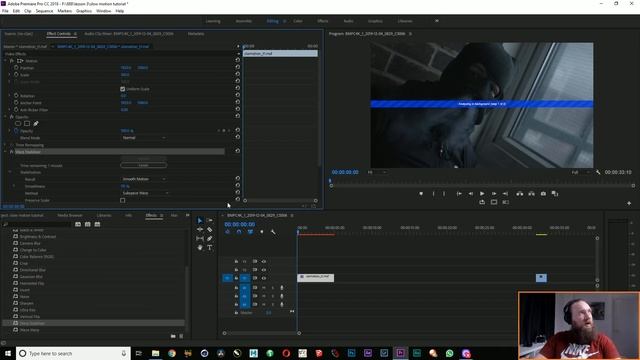The width and height of the screenshot is (640, 360).
Task: Export a frame with camera icon
Action: 543,194
